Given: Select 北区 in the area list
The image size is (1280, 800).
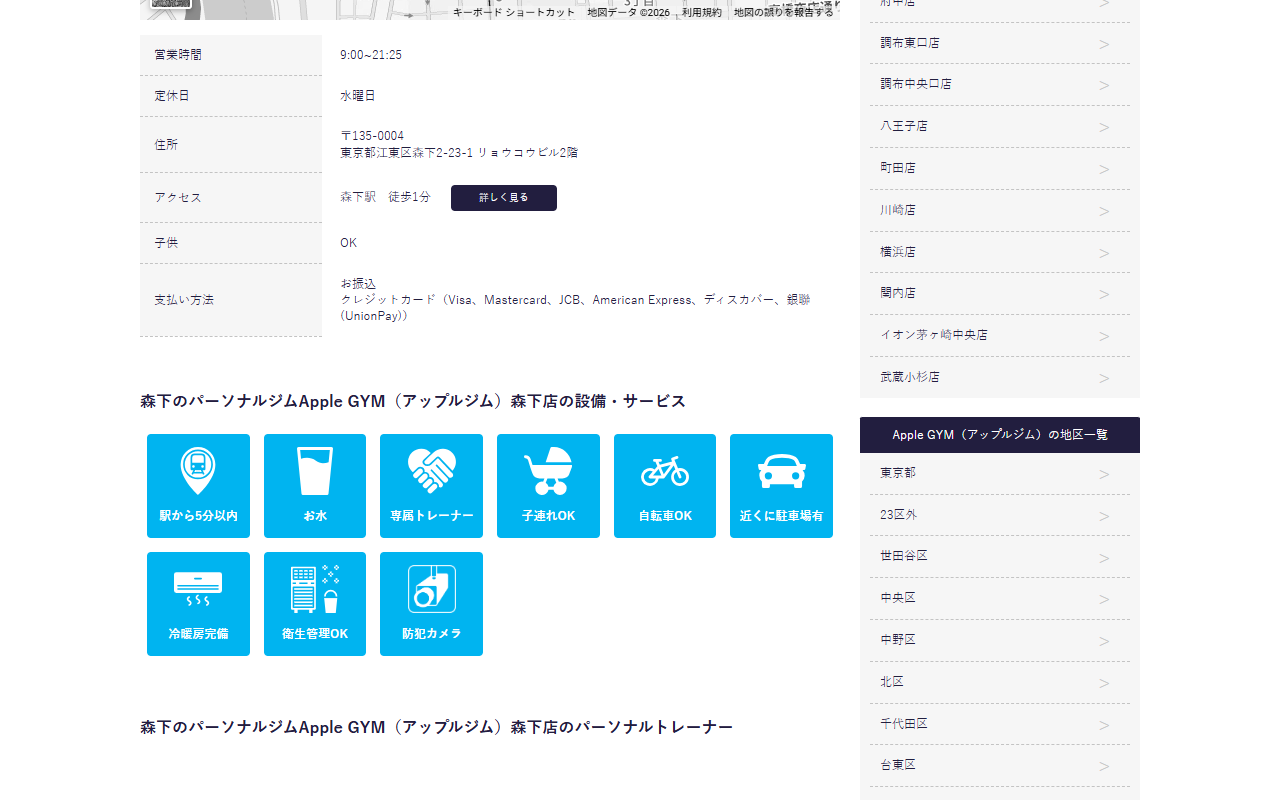Looking at the screenshot, I should pos(1000,682).
